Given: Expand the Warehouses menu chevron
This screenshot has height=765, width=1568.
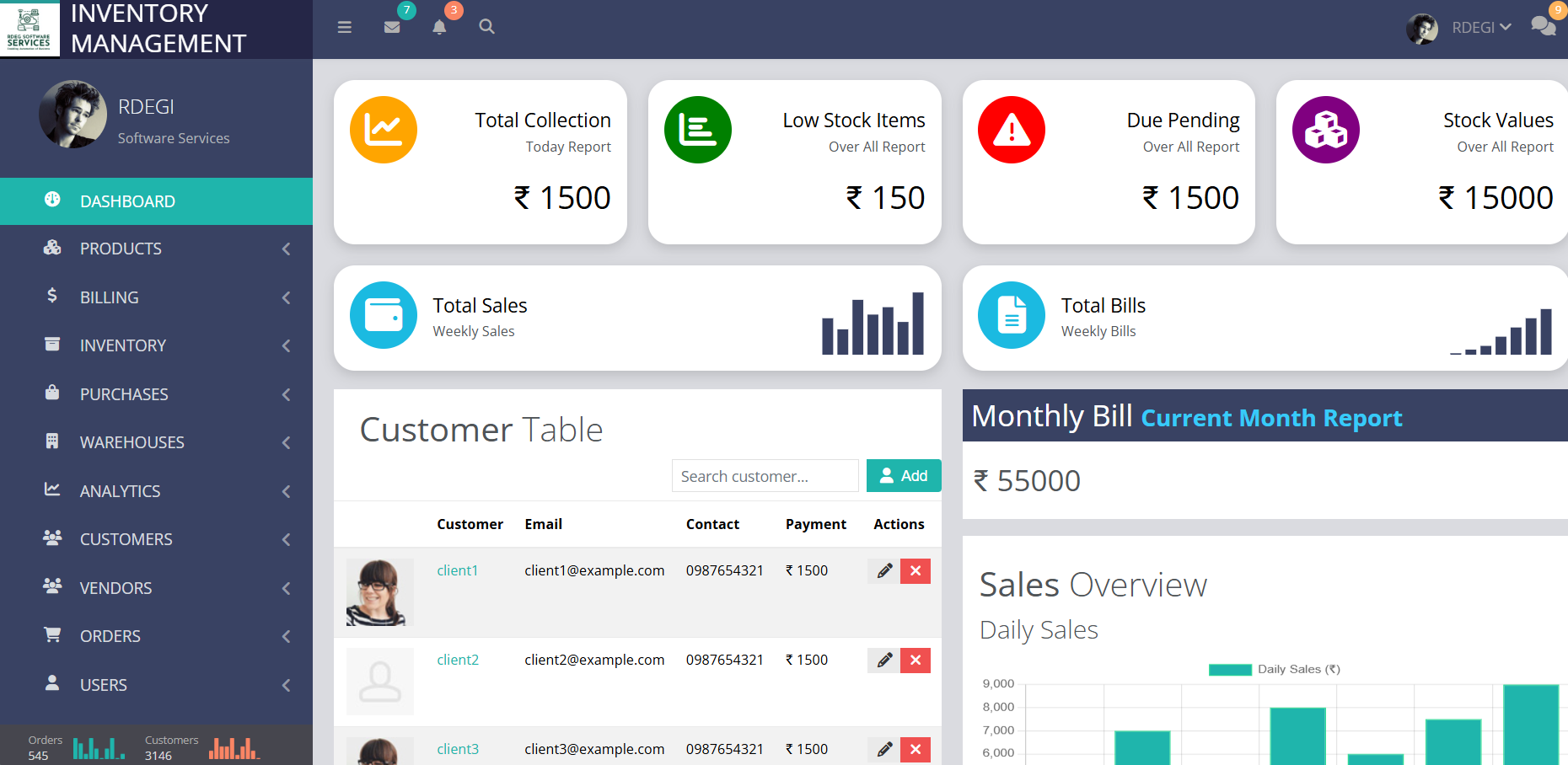Looking at the screenshot, I should (x=286, y=442).
